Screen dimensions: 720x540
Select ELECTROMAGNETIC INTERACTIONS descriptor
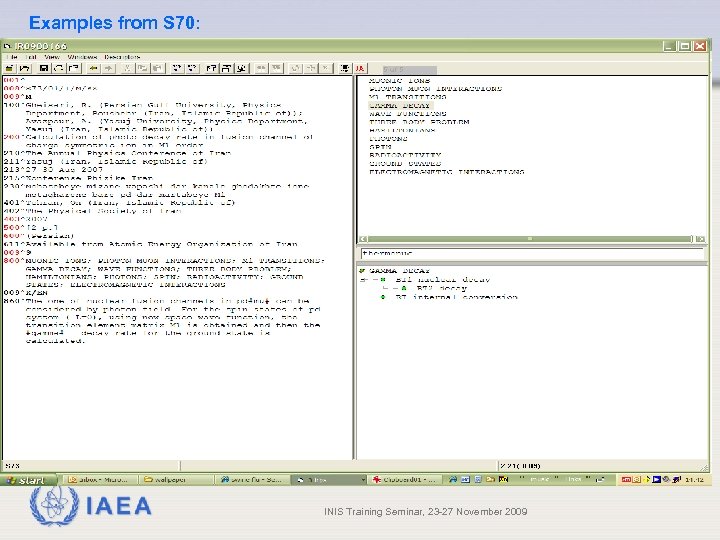446,172
